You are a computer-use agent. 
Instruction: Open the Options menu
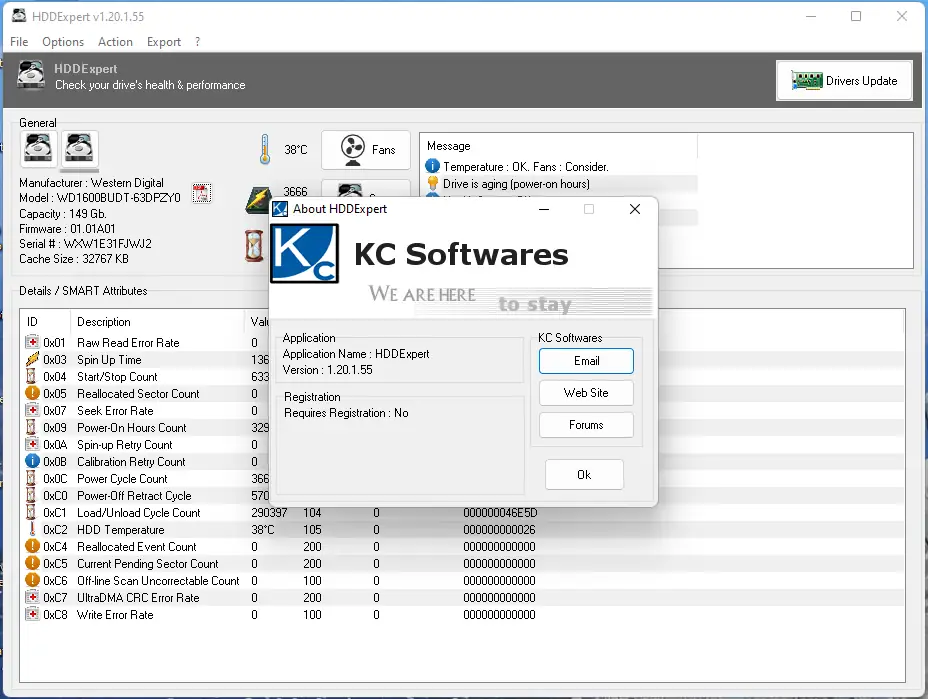[63, 41]
